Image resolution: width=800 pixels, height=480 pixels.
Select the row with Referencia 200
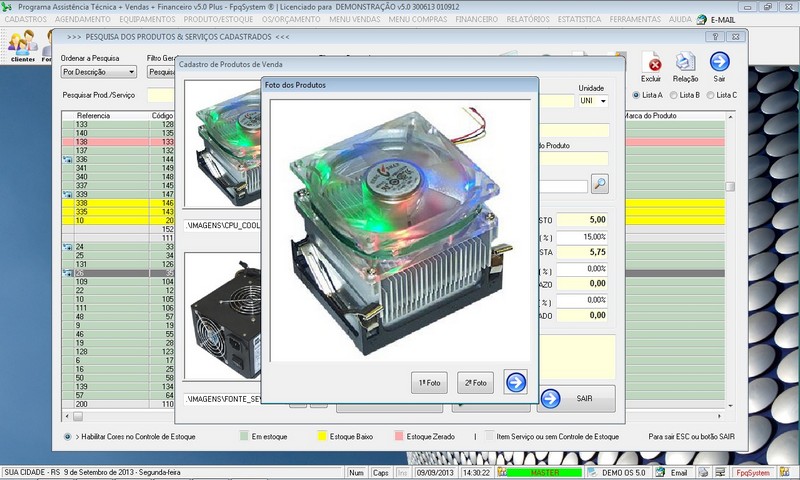[118, 404]
